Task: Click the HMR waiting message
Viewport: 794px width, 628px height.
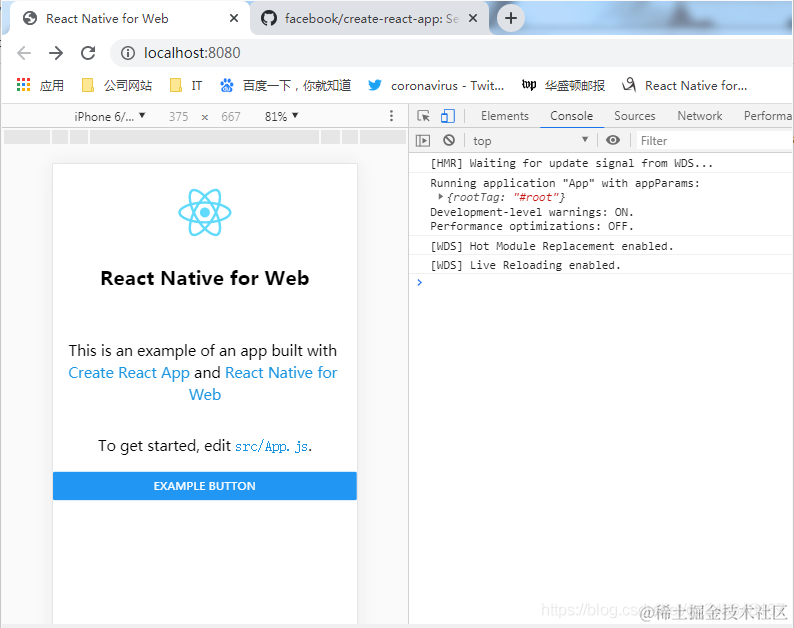Action: pos(571,163)
